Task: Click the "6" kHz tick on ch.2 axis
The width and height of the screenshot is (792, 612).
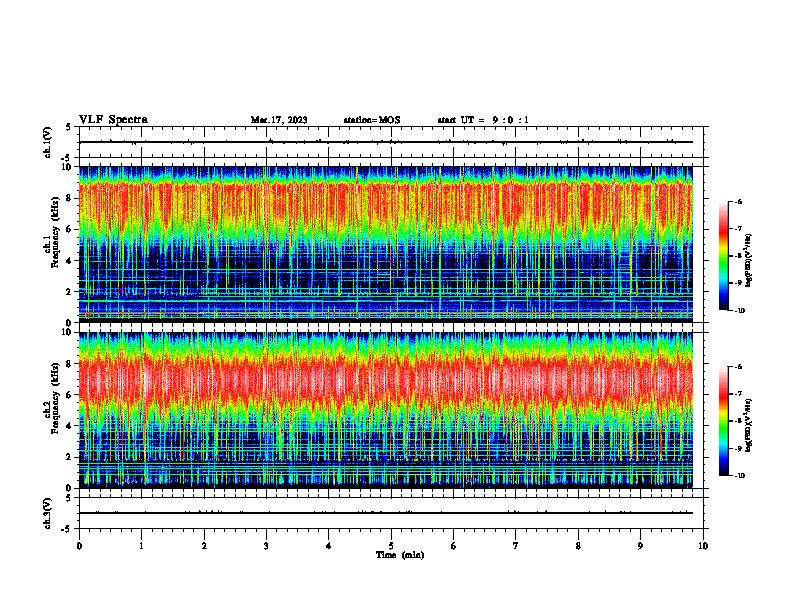Action: [x=70, y=395]
